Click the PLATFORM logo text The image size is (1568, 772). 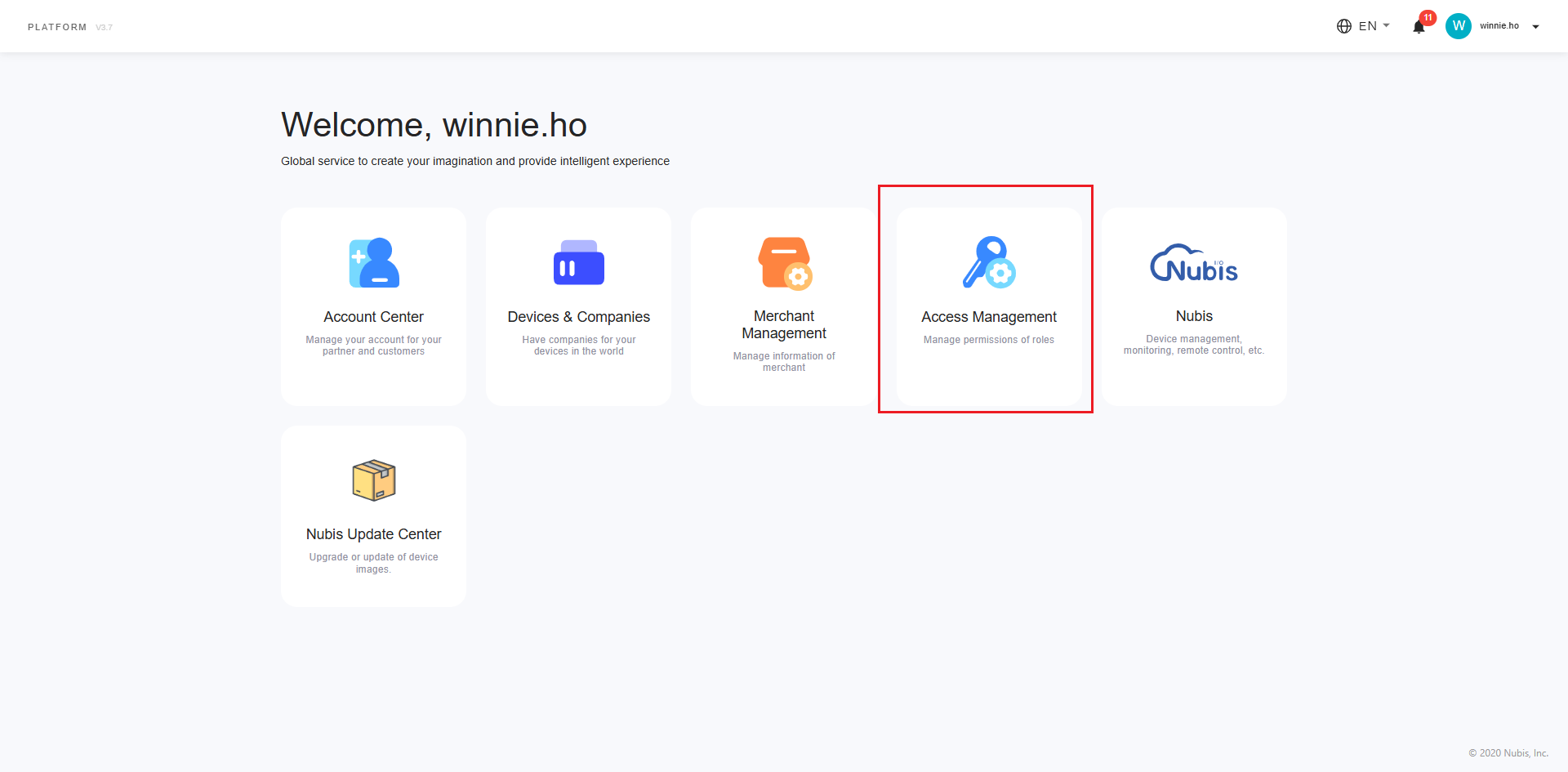point(57,27)
